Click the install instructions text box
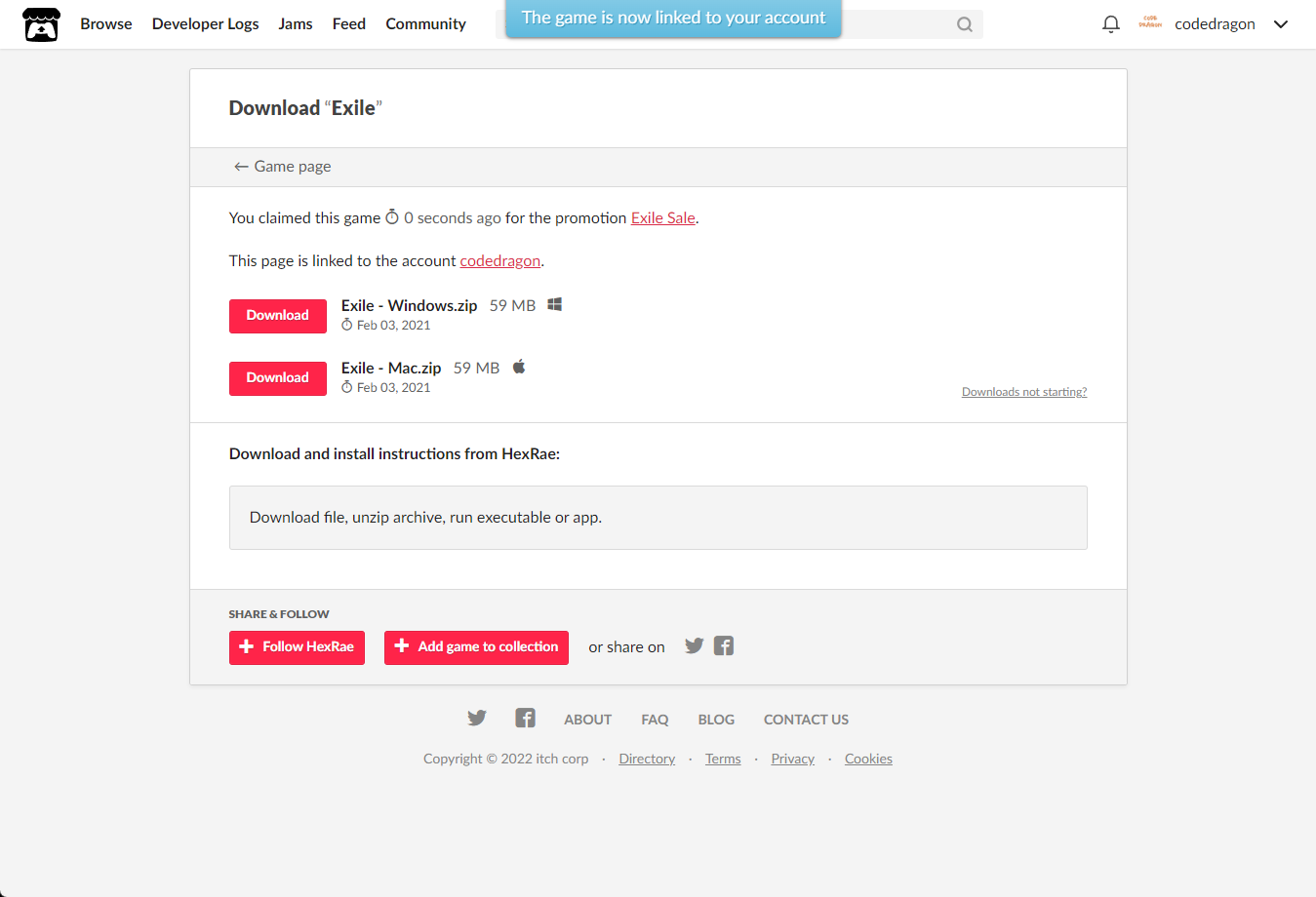The image size is (1316, 897). click(x=658, y=518)
